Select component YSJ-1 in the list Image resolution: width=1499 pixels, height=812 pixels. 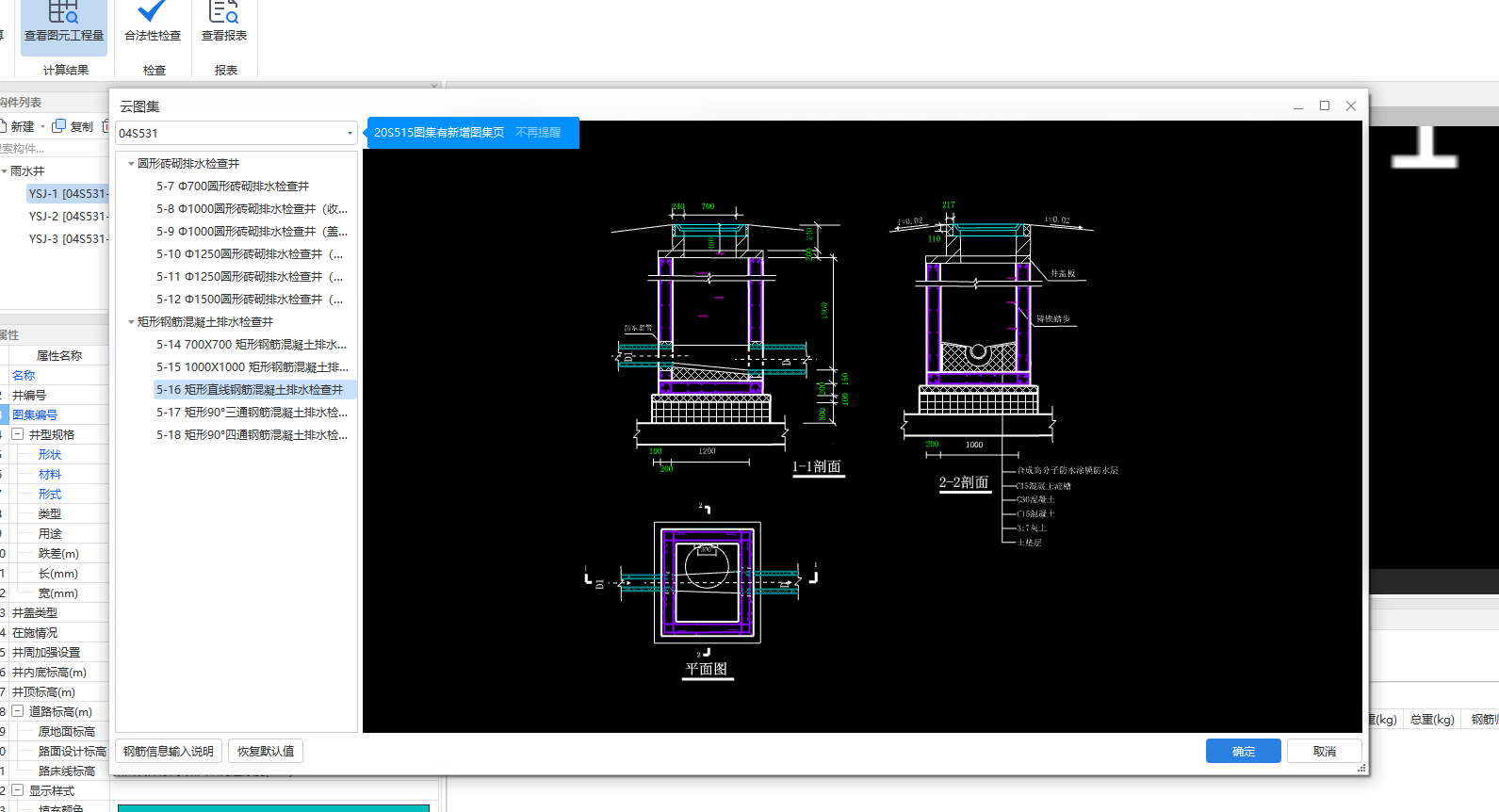(68, 193)
